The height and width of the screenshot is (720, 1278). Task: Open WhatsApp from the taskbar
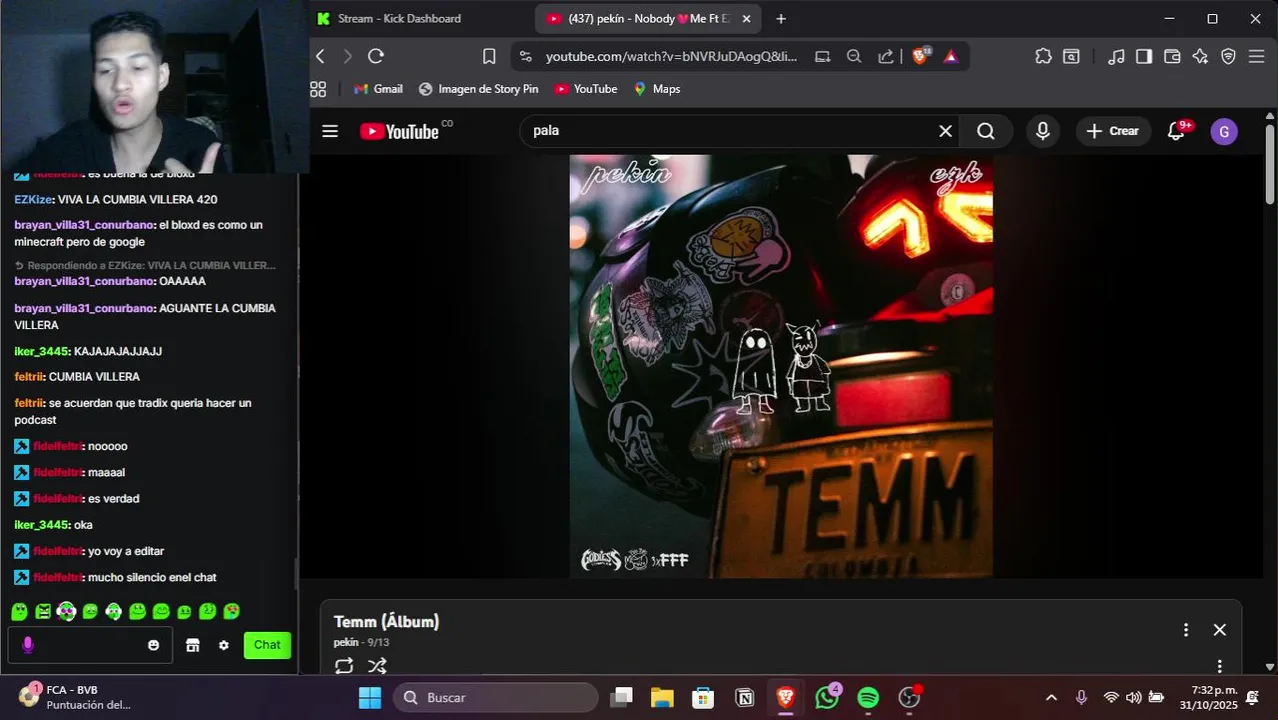827,697
